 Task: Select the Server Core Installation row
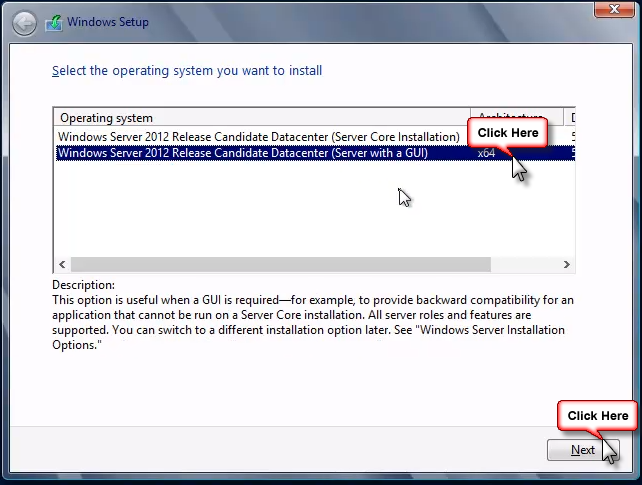315,137
